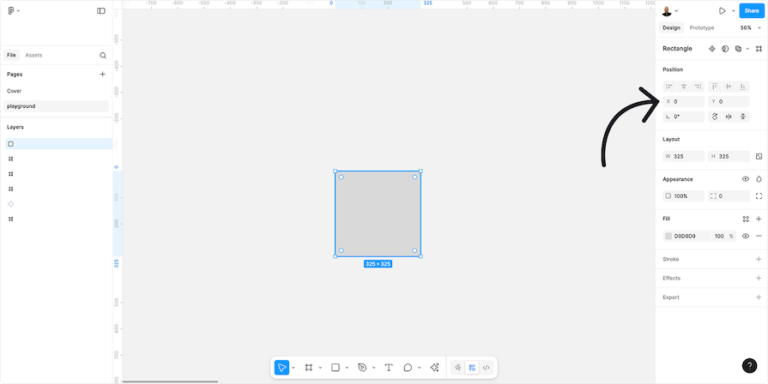Open present options arrow beside play
The height and width of the screenshot is (384, 768).
733,11
